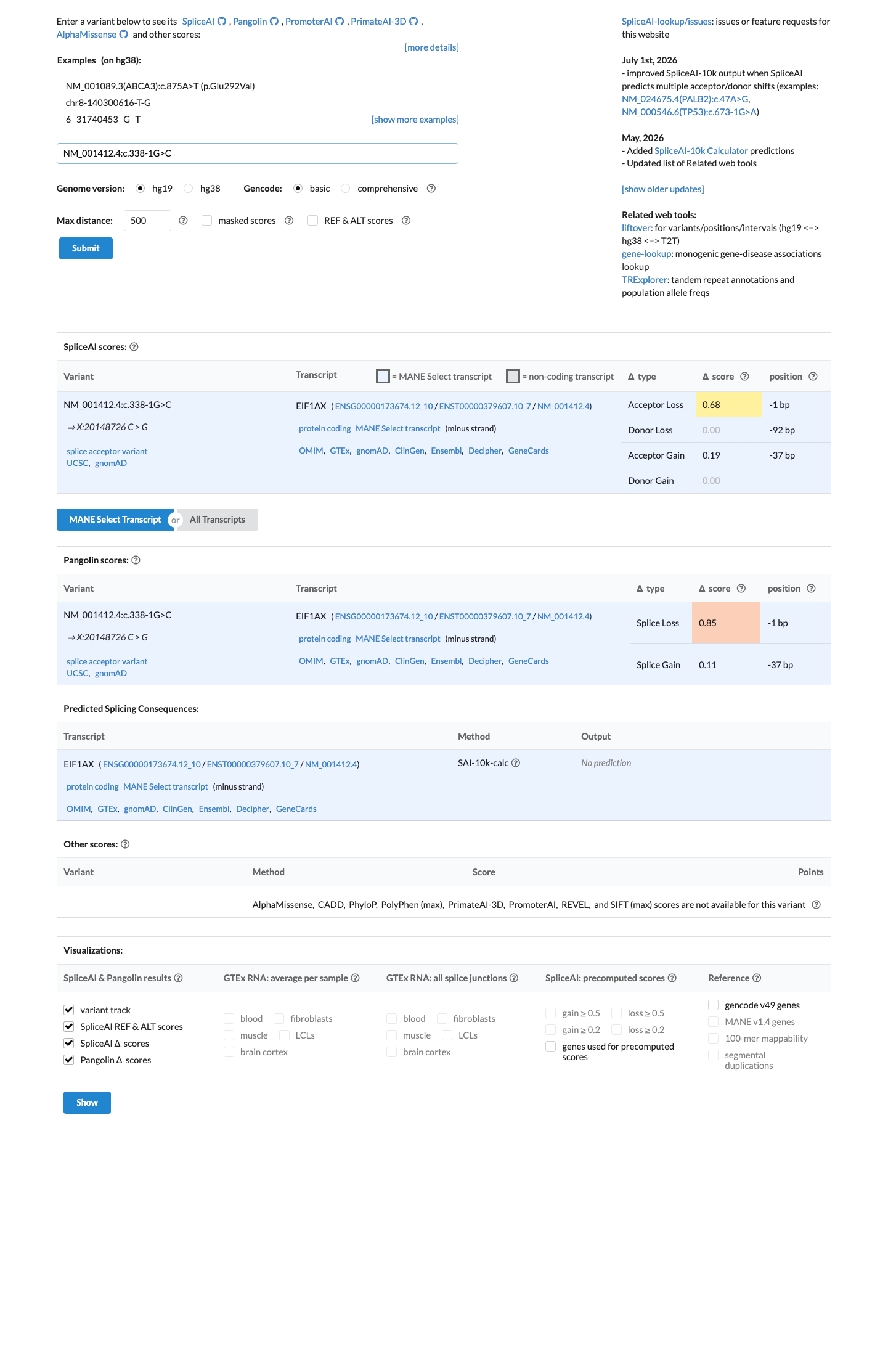This screenshot has width=896, height=1356.
Task: Click help icon next to REF & ALT scores option
Action: 406,221
